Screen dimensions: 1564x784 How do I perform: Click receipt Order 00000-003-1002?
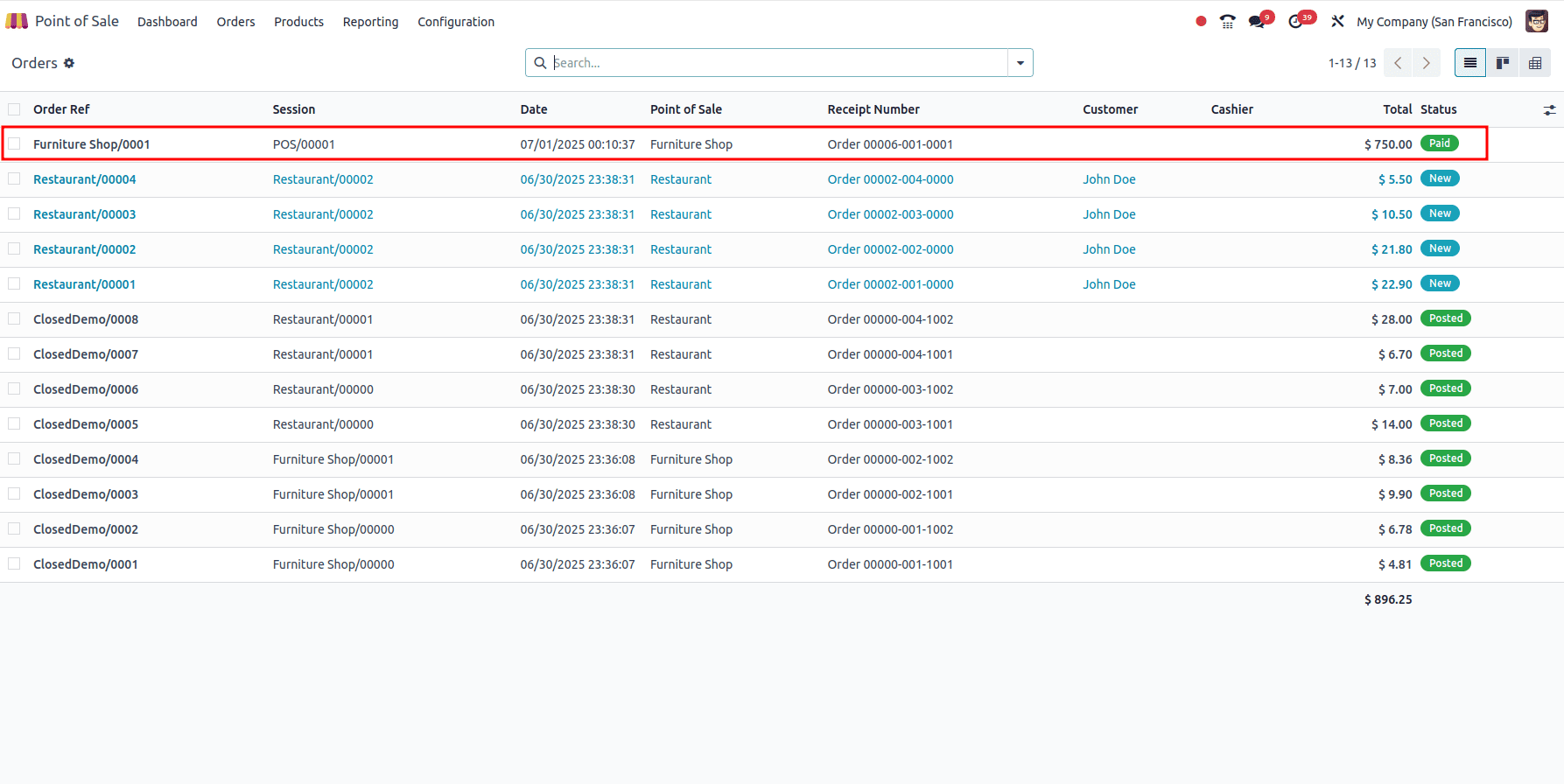[x=890, y=389]
